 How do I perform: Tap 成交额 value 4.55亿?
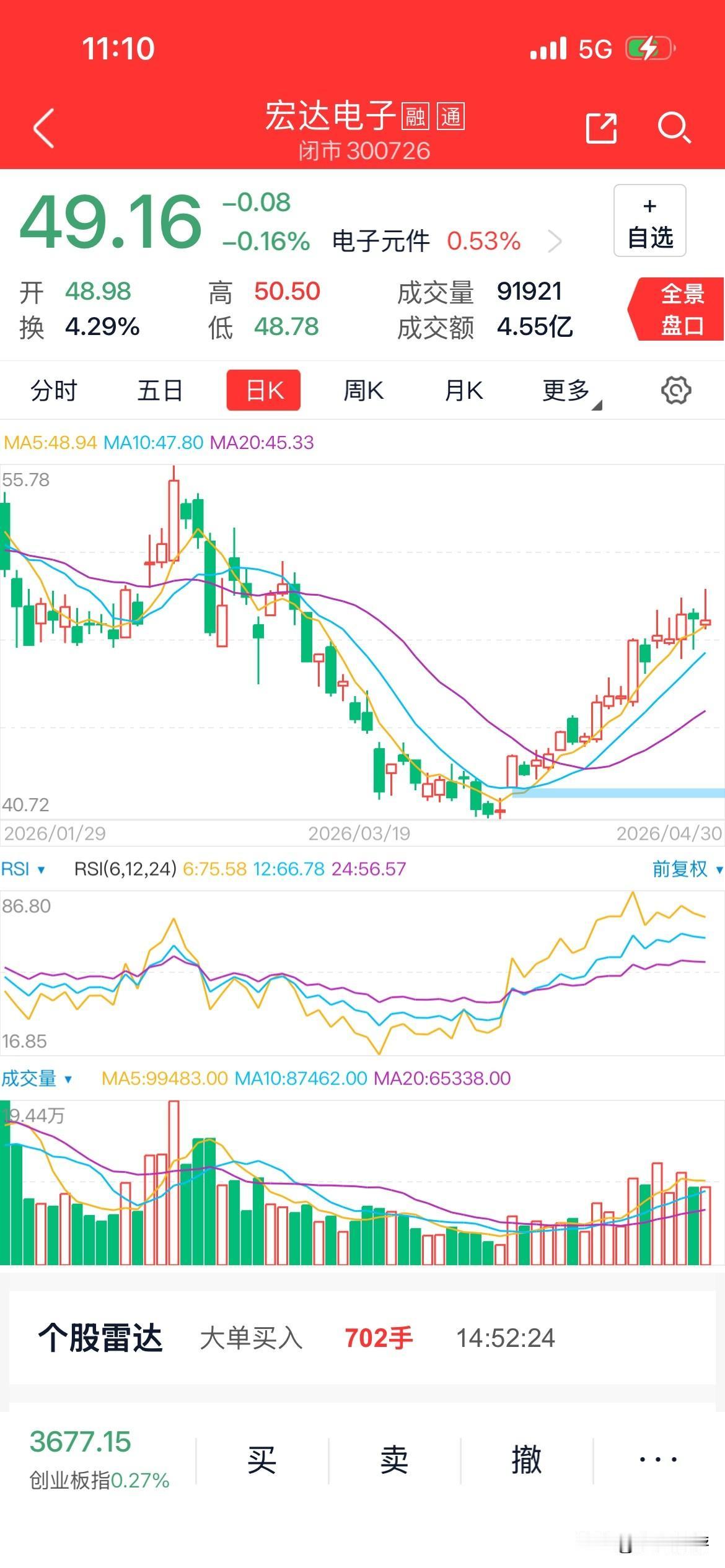pos(534,326)
